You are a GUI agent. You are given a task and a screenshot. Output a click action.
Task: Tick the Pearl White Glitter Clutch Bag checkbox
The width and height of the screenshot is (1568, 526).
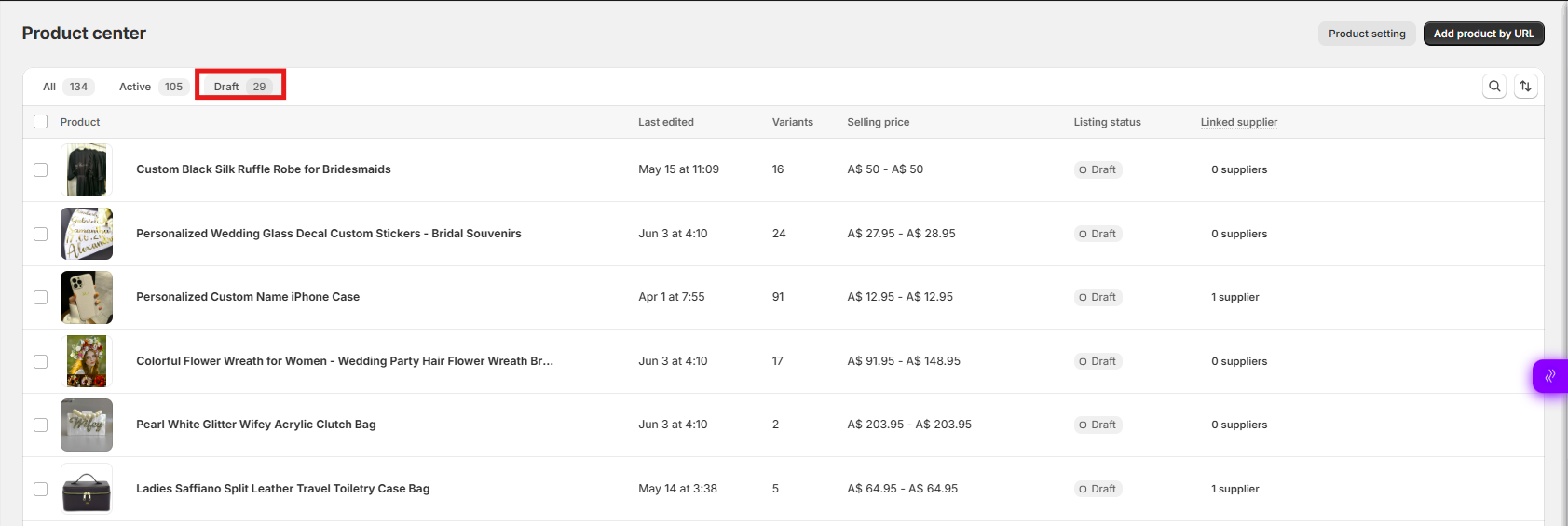[x=40, y=425]
